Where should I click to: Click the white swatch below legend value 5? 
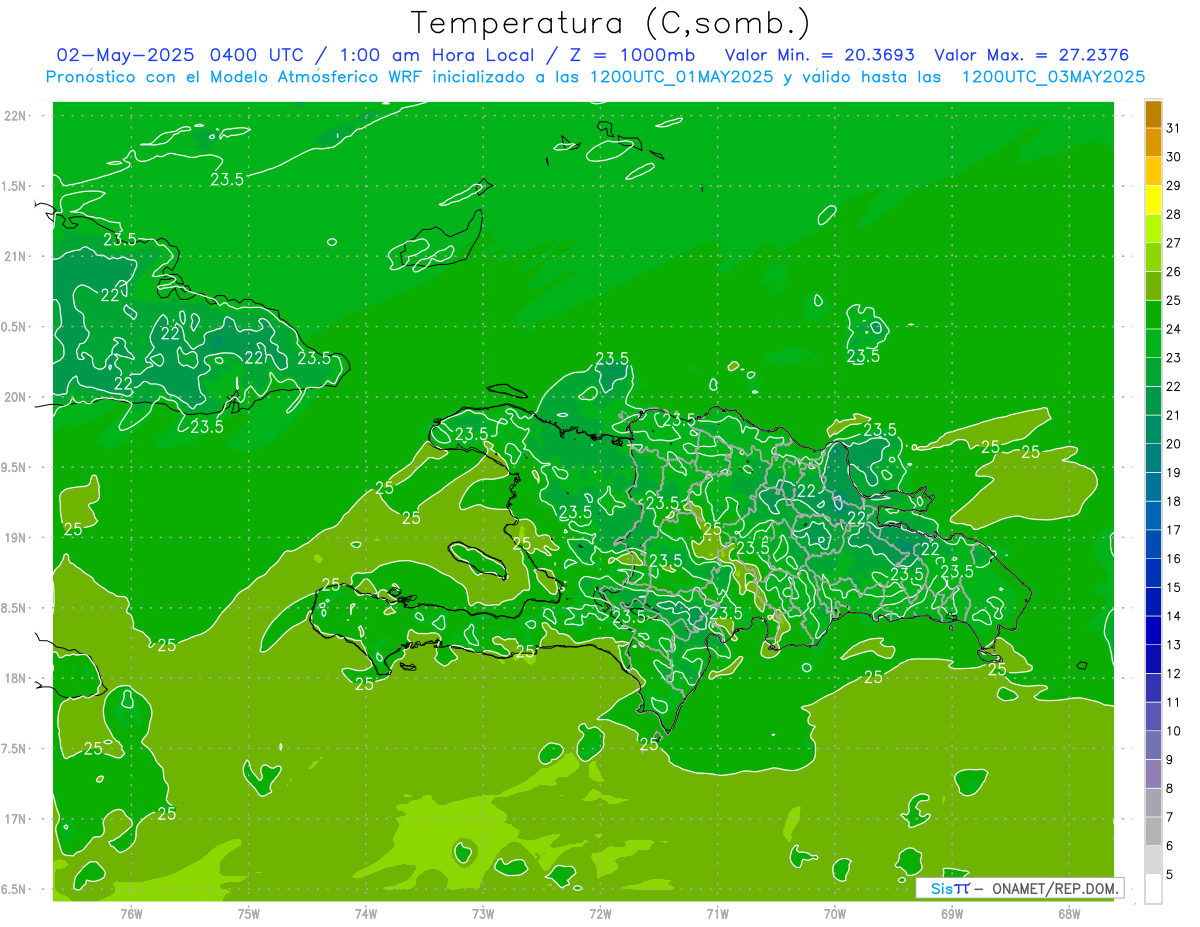tap(1153, 889)
